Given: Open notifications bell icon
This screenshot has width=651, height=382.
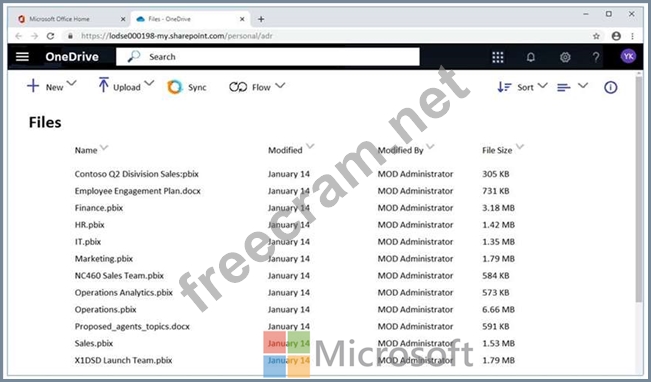Looking at the screenshot, I should [x=531, y=57].
